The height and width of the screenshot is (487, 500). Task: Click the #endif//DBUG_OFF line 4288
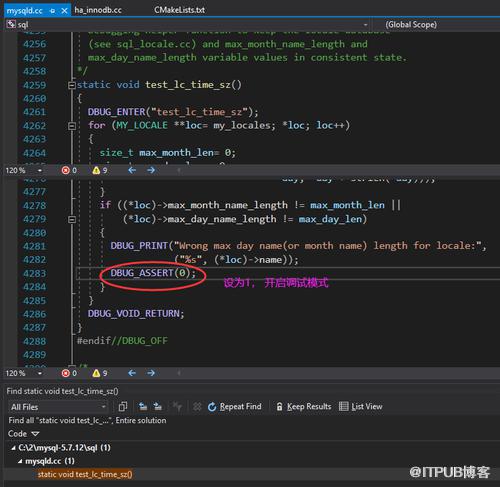point(122,341)
